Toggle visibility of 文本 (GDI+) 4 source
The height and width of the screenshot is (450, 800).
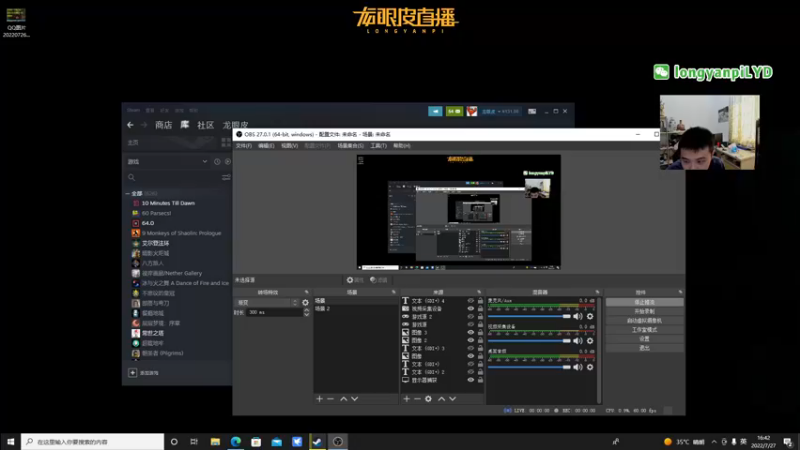(x=470, y=301)
